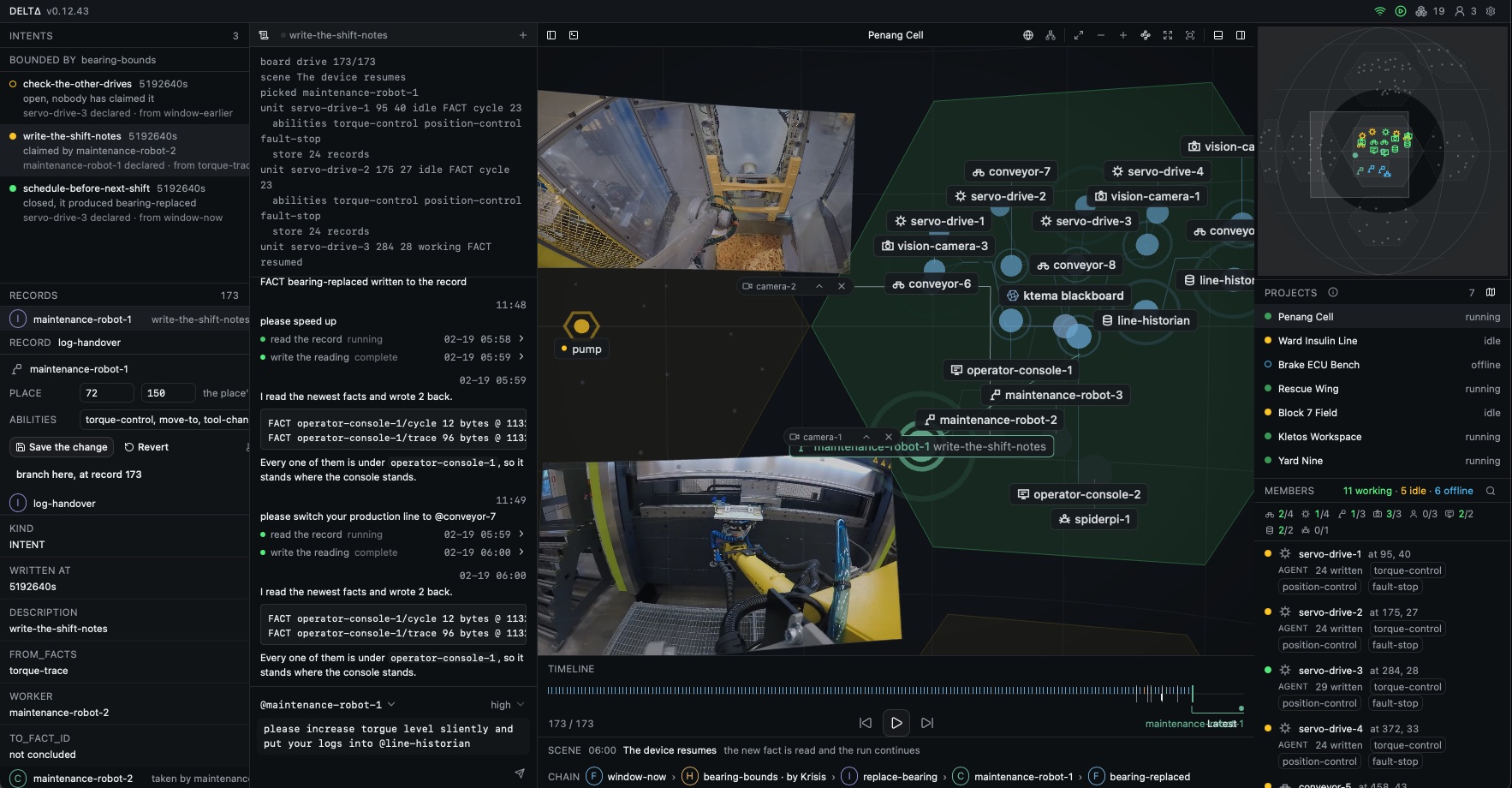The height and width of the screenshot is (788, 1512).
Task: Open the users count 3 icon
Action: click(x=1466, y=11)
